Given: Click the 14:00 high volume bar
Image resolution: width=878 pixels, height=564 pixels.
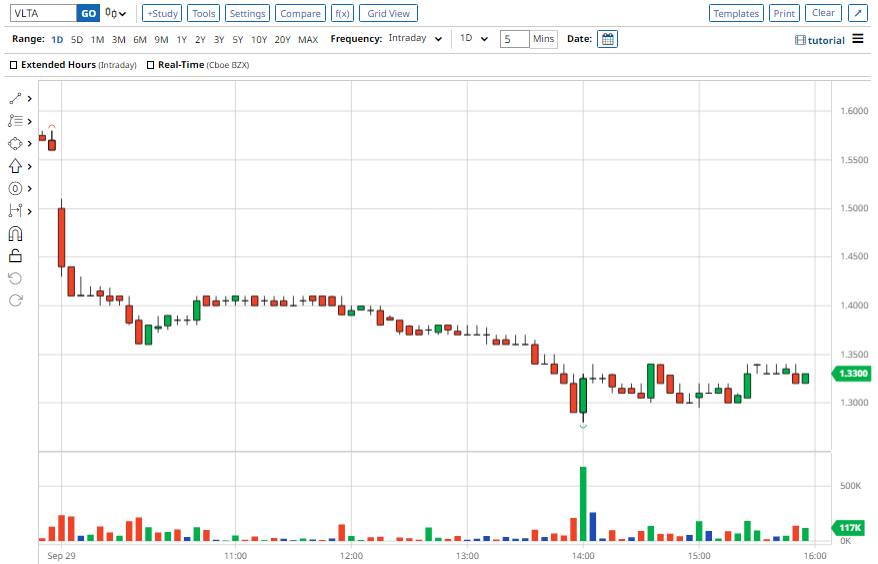Looking at the screenshot, I should click(583, 504).
